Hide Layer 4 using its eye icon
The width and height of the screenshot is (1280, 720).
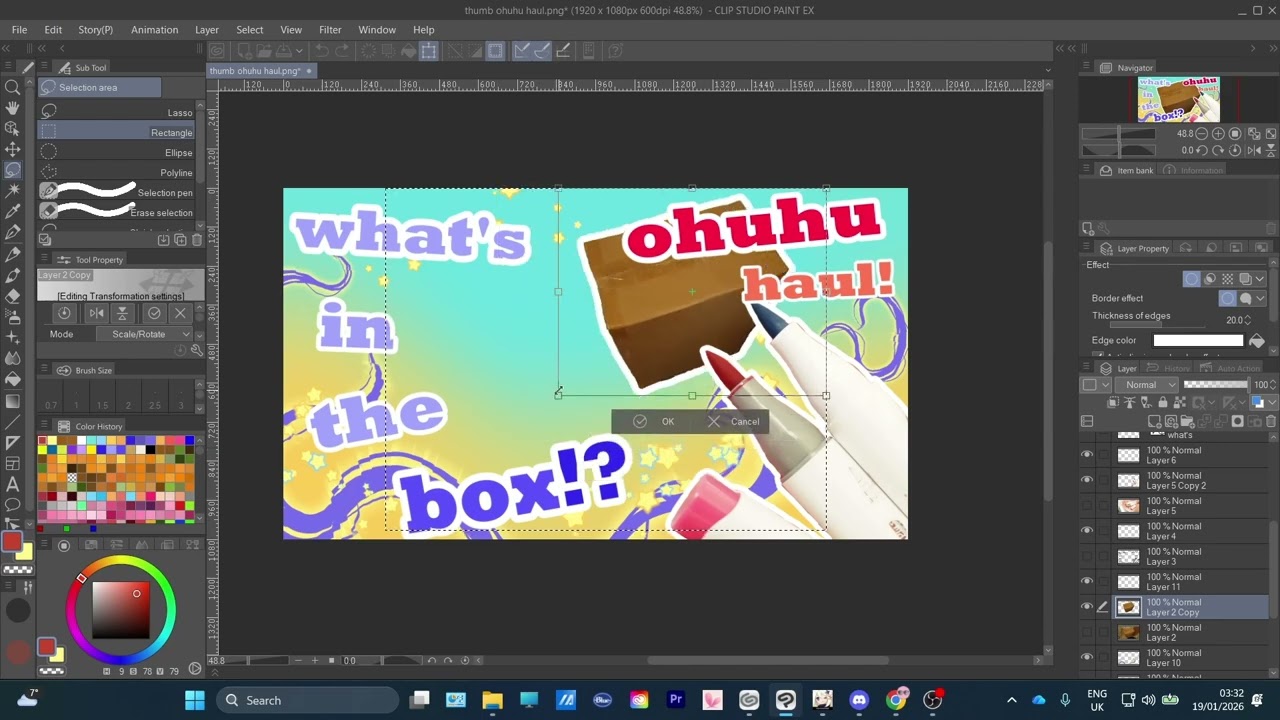(x=1087, y=531)
